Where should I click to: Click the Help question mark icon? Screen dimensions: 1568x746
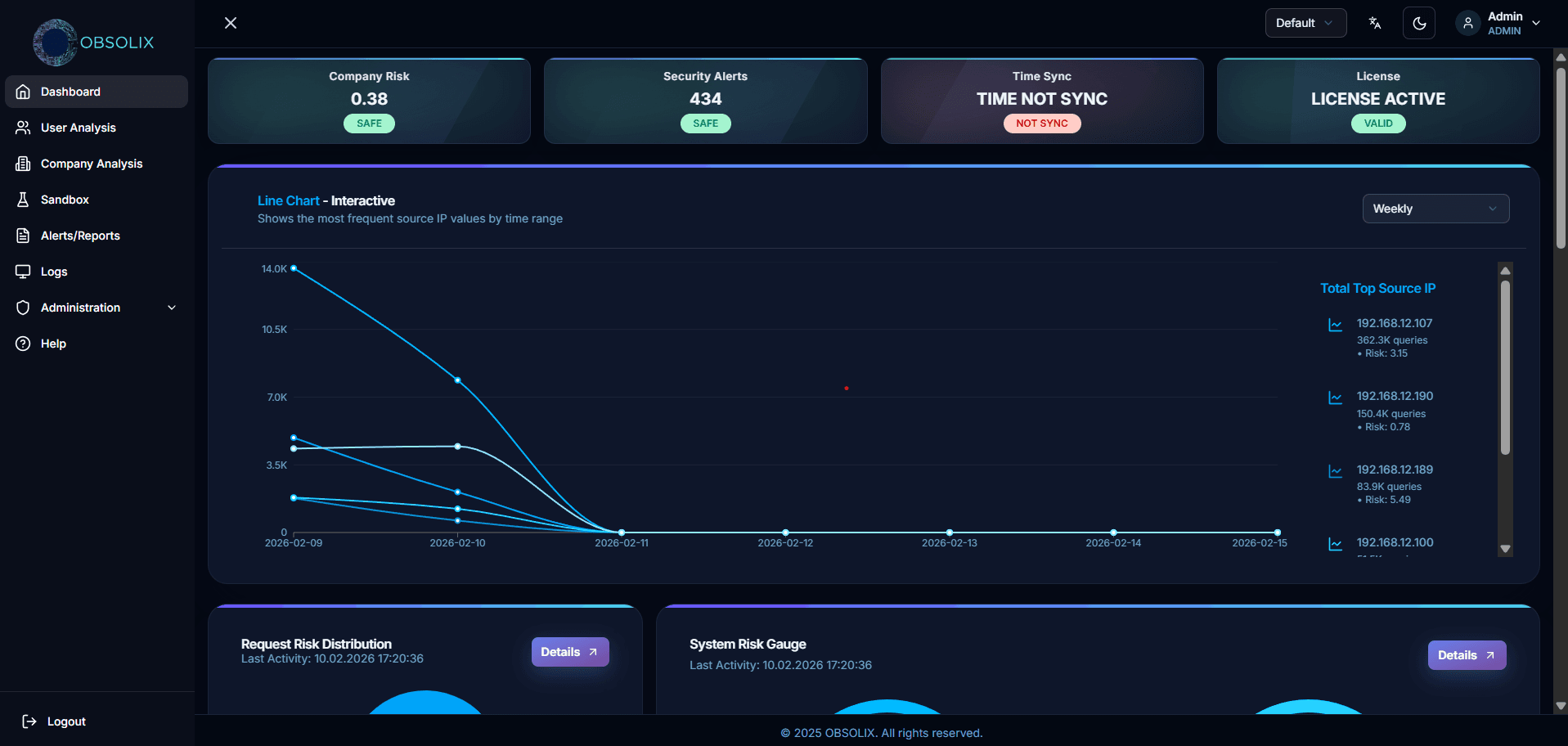[x=23, y=344]
